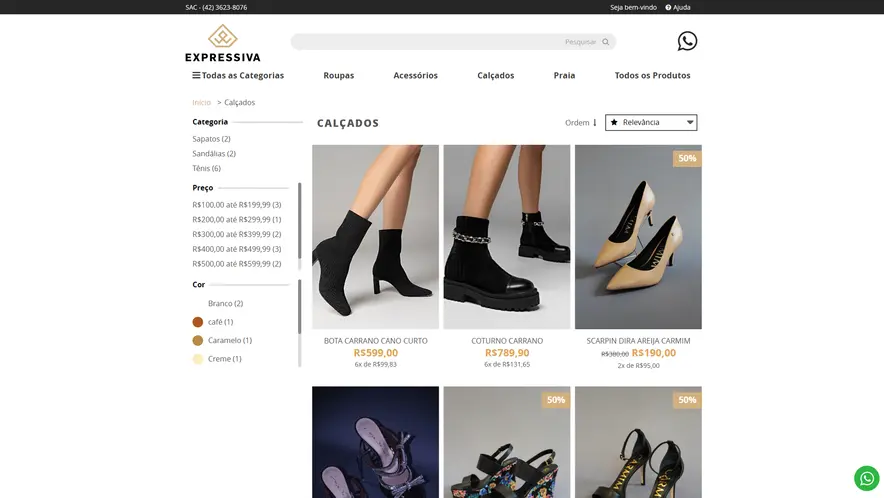This screenshot has width=884, height=498.
Task: Click the Ajuda link in top bar
Action: coord(682,7)
